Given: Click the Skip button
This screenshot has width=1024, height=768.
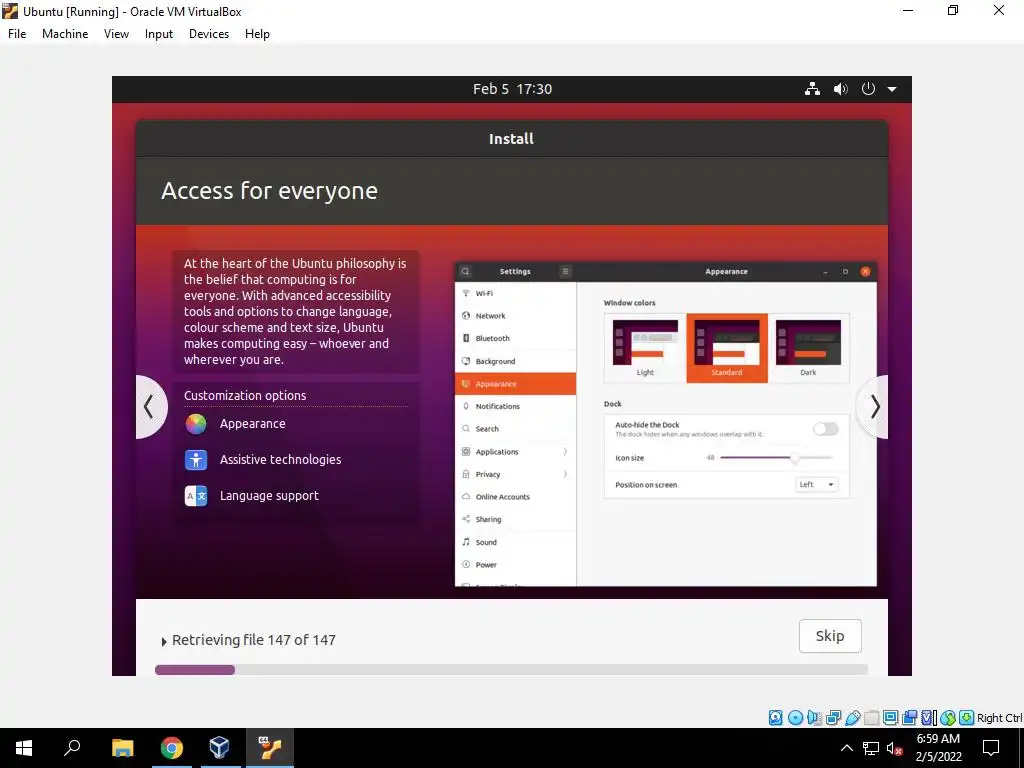Looking at the screenshot, I should (830, 635).
